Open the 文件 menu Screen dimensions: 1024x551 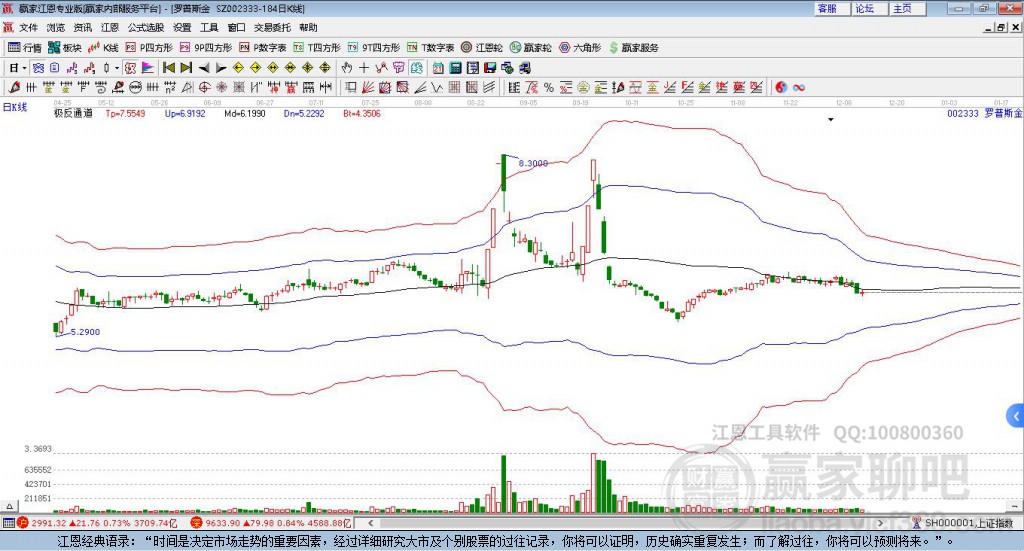pyautogui.click(x=29, y=27)
